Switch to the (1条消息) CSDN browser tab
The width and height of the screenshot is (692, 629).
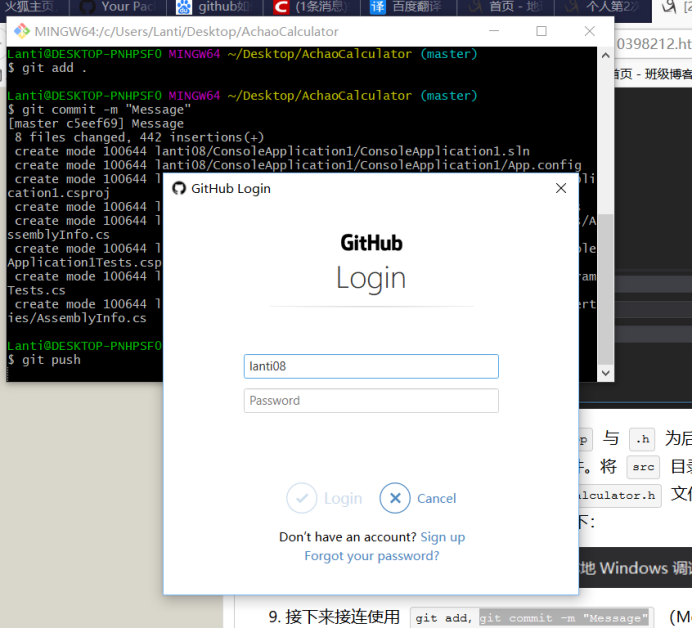(x=311, y=8)
